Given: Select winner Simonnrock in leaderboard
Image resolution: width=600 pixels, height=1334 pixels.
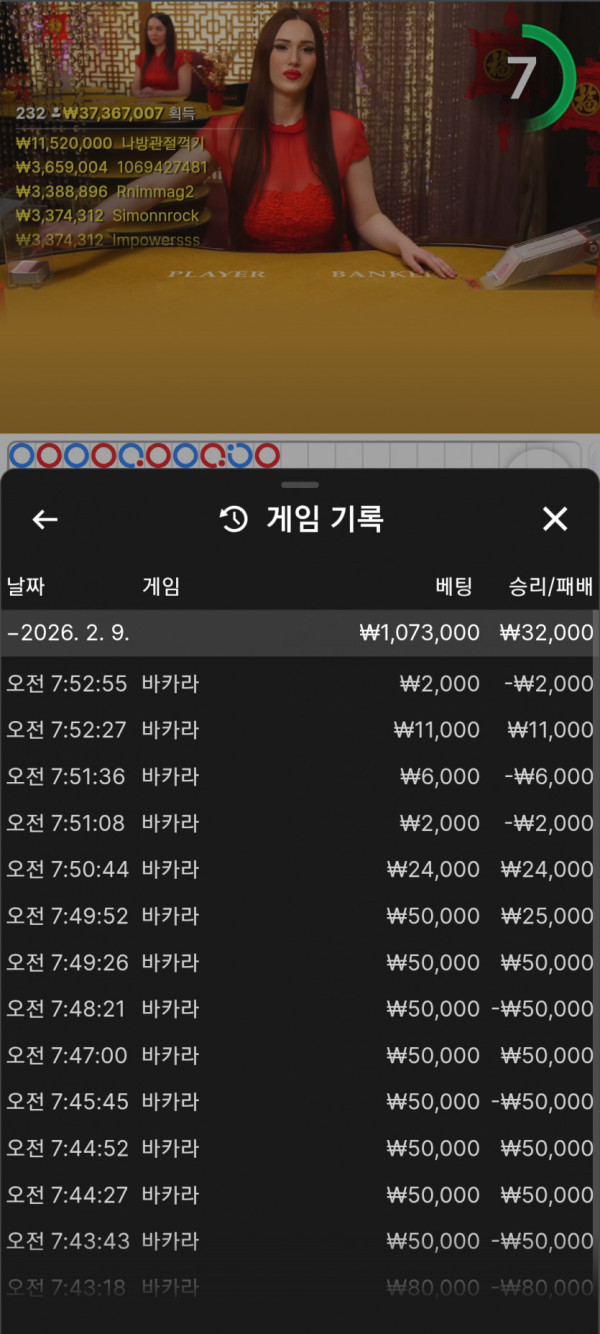Looking at the screenshot, I should tap(108, 216).
